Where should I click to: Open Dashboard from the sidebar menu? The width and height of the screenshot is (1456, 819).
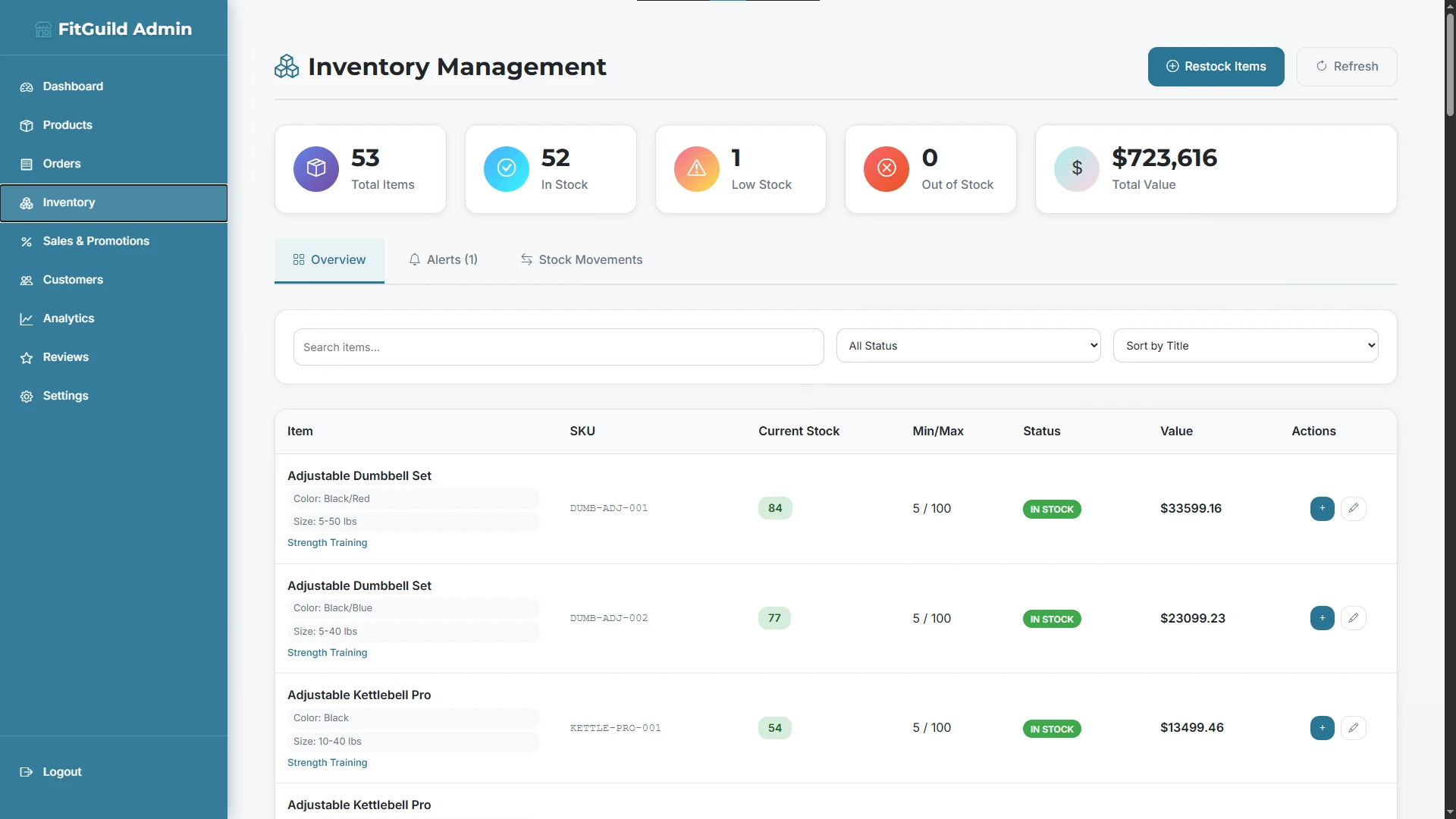(114, 87)
